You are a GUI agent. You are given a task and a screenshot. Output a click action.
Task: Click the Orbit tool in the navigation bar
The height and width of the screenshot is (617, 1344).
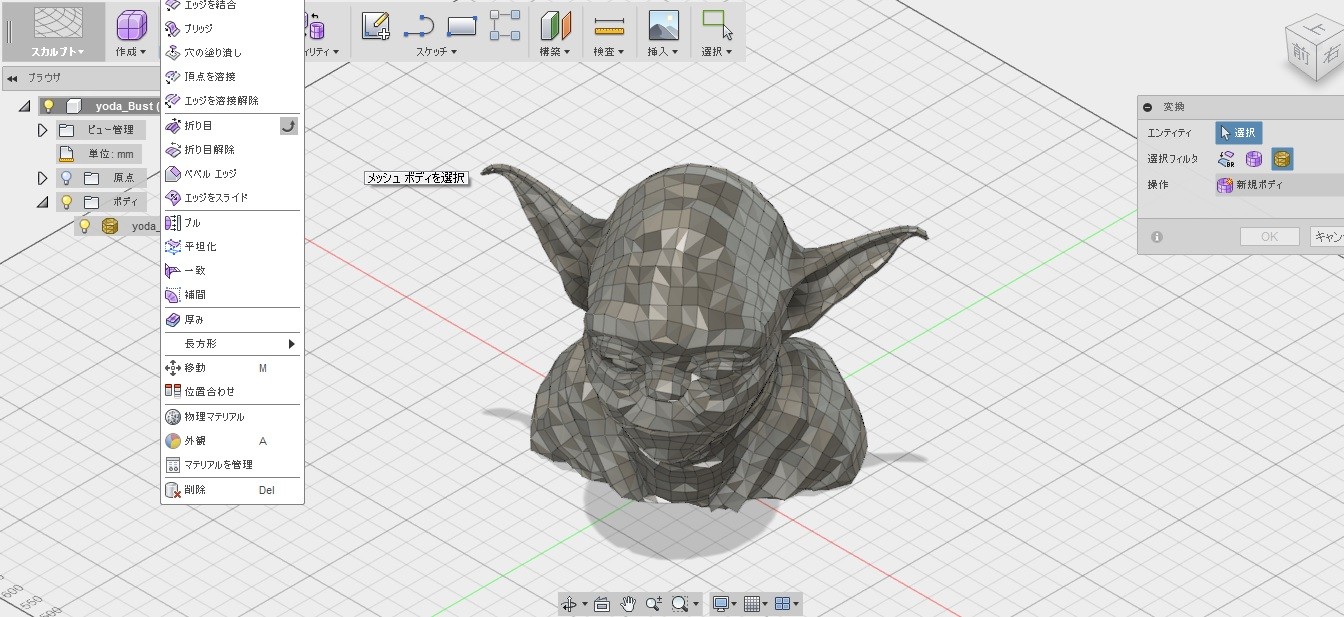click(569, 603)
